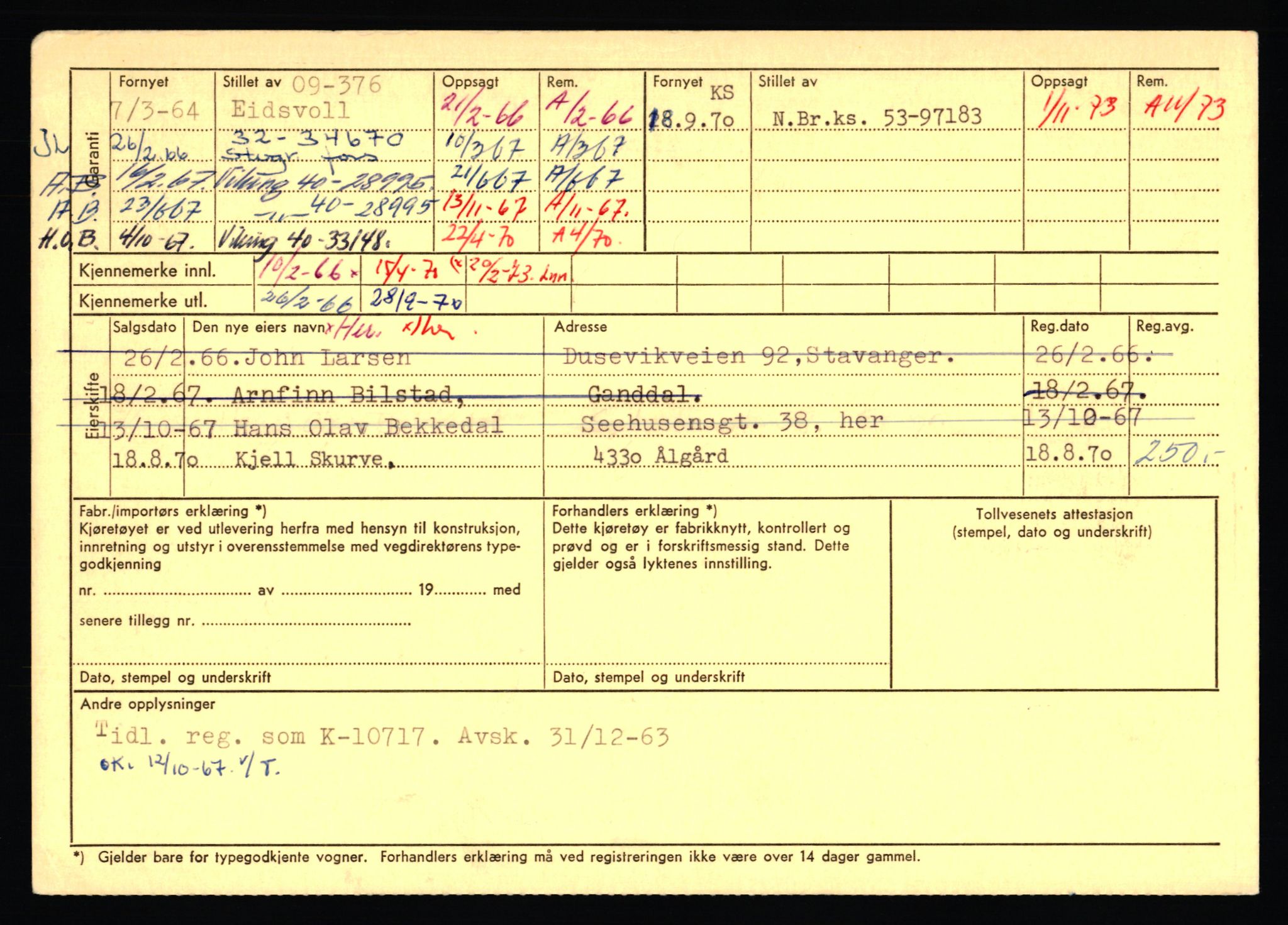Click the 'Reg.avg.' column header
The height and width of the screenshot is (925, 1288).
[x=1165, y=326]
